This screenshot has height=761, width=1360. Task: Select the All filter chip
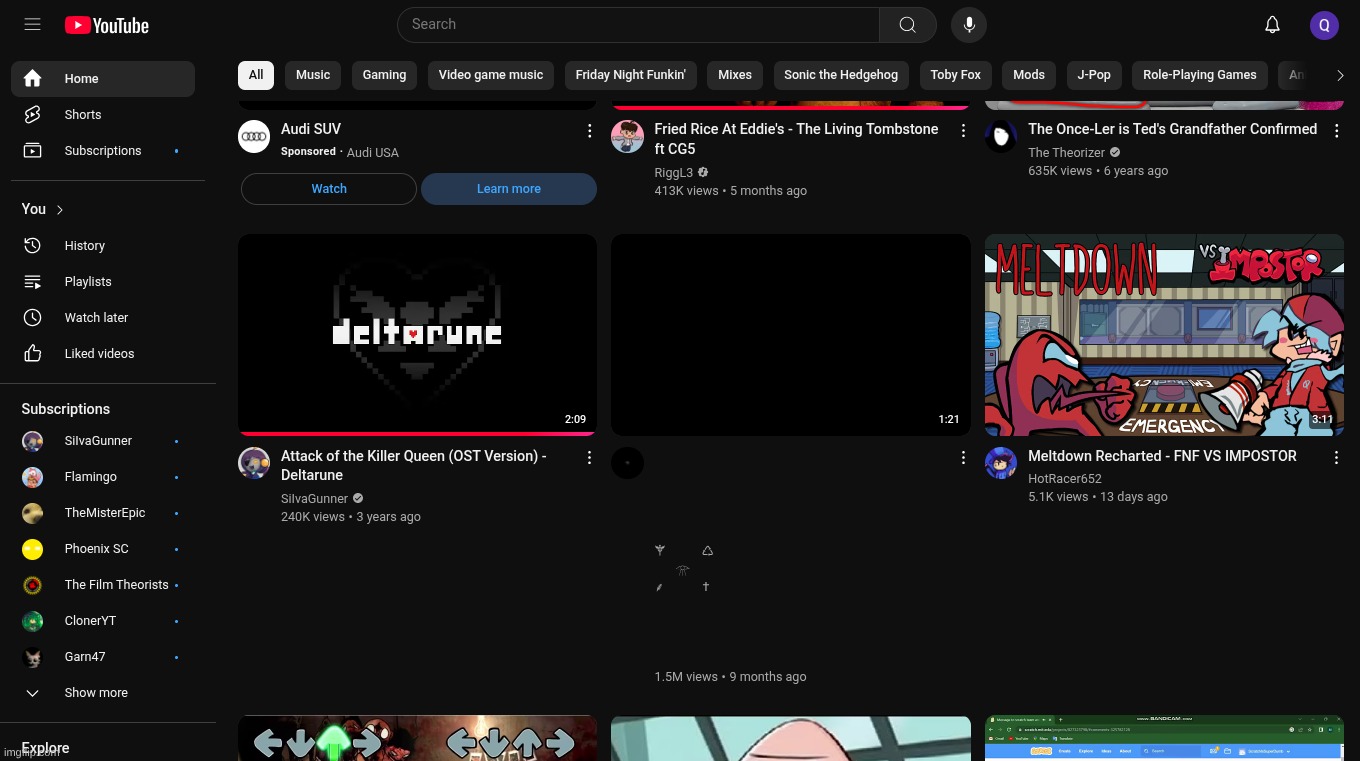tap(256, 75)
